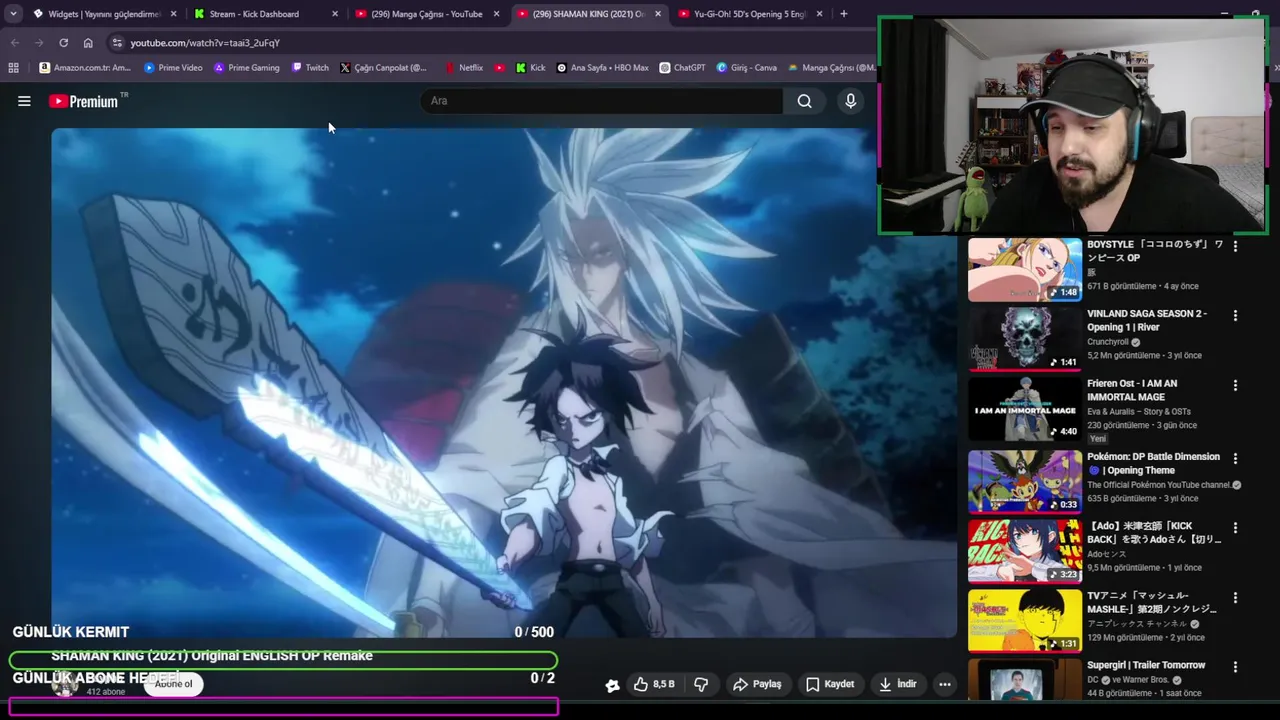Open the Çağrı Canpolat X bookmark
Viewport: 1280px width, 720px height.
coord(383,68)
